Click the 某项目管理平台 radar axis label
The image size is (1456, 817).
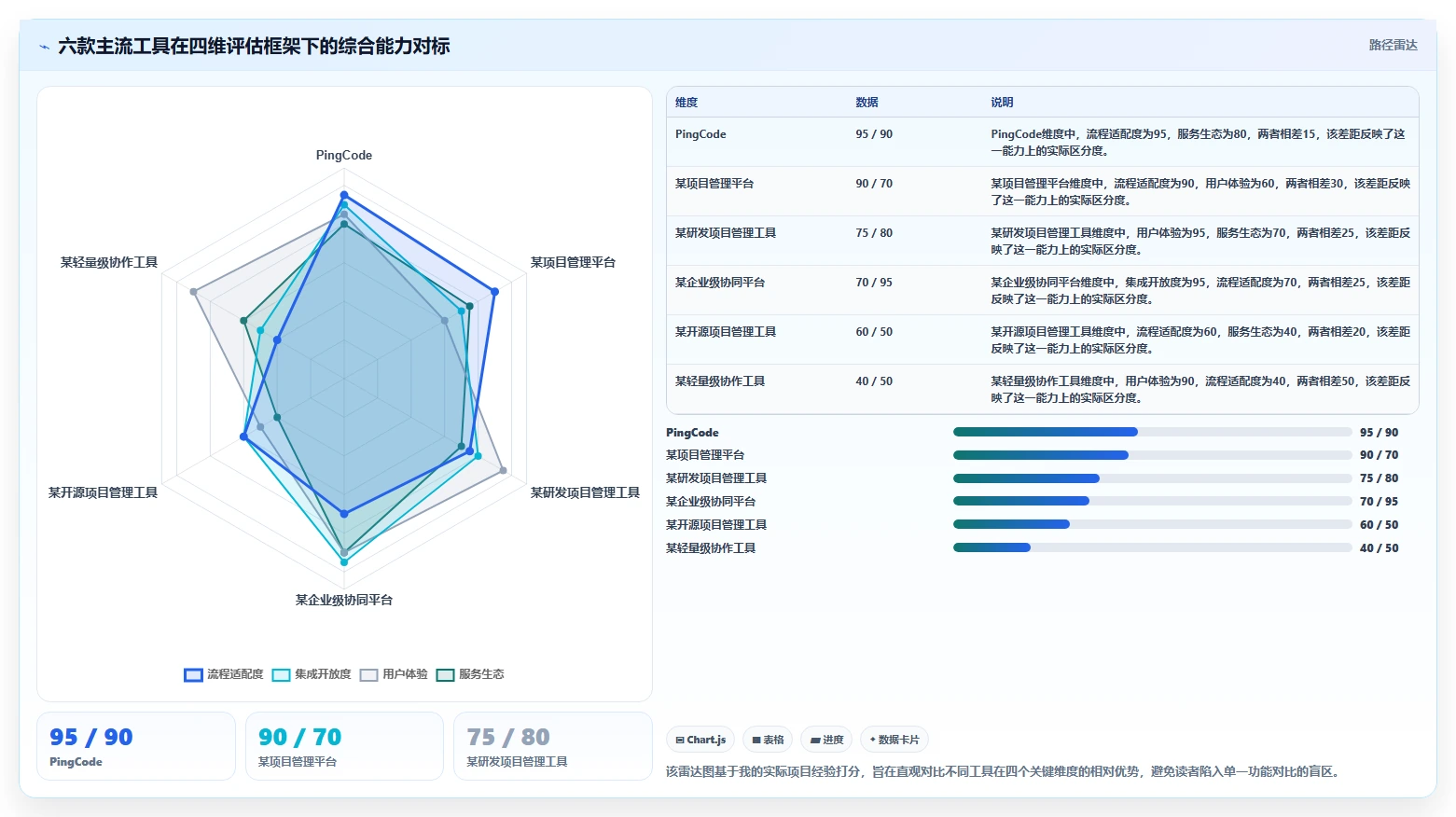(573, 263)
